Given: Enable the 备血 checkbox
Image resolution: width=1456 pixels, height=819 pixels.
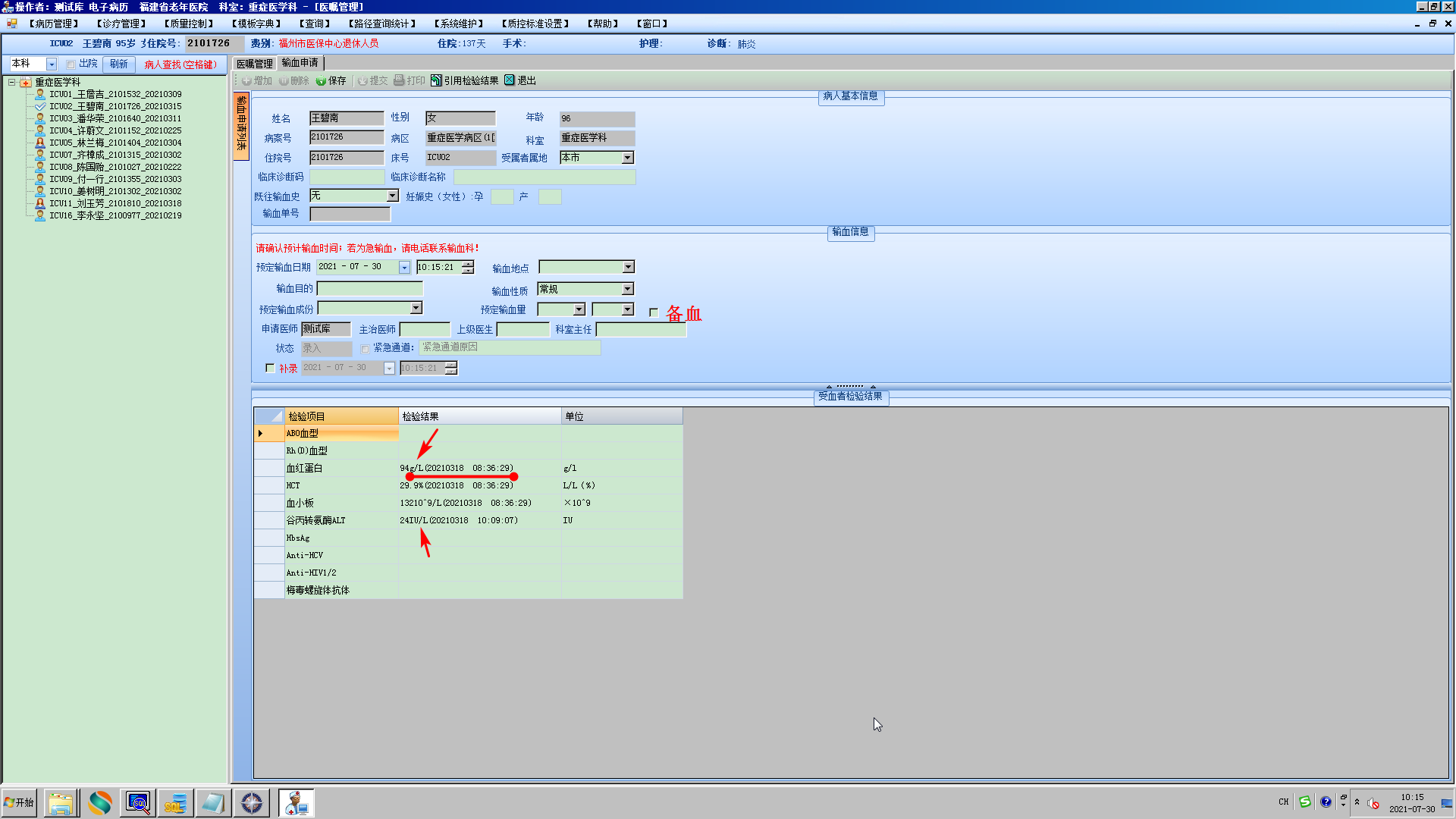Looking at the screenshot, I should [654, 312].
